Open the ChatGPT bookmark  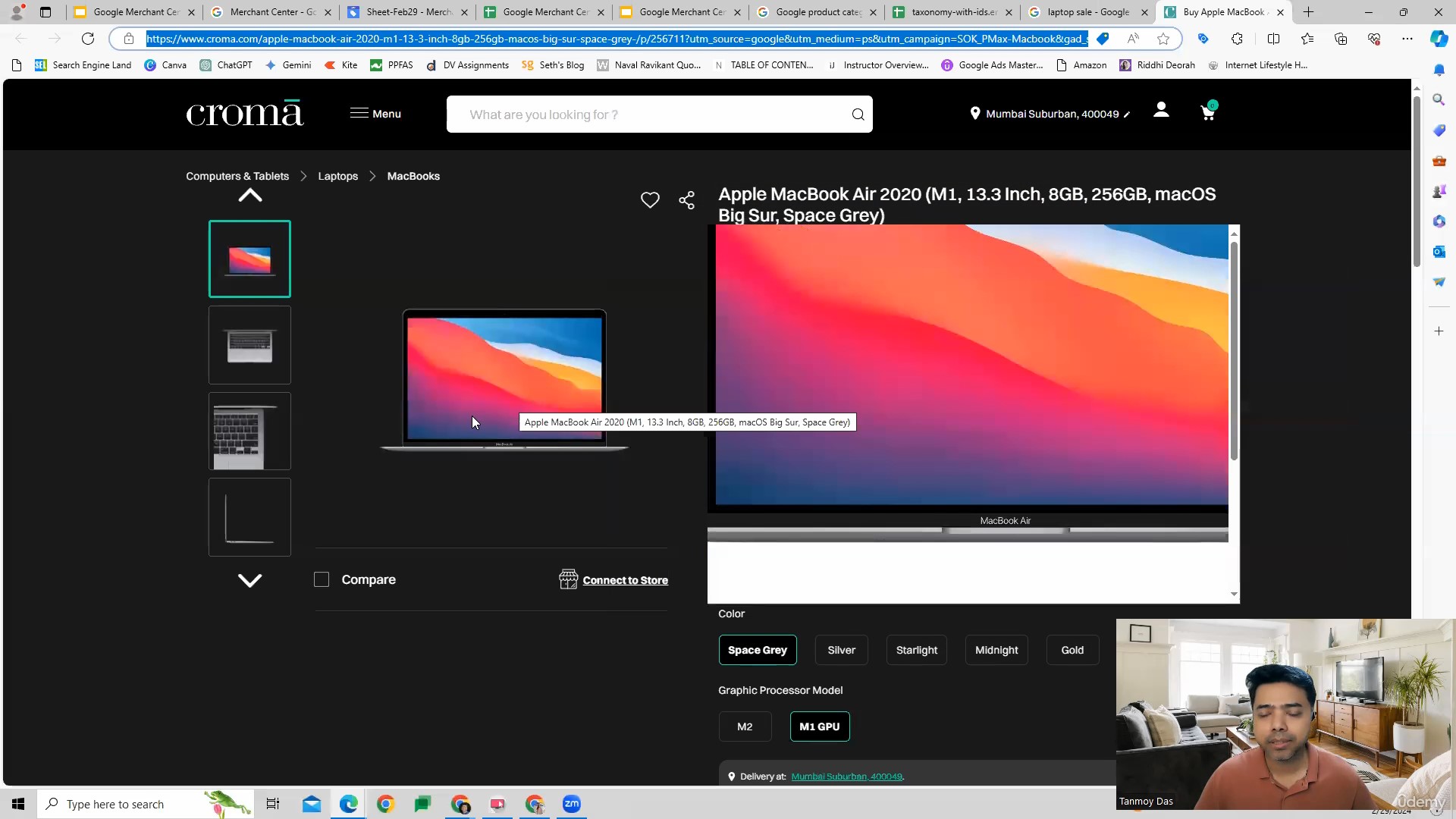[226, 65]
